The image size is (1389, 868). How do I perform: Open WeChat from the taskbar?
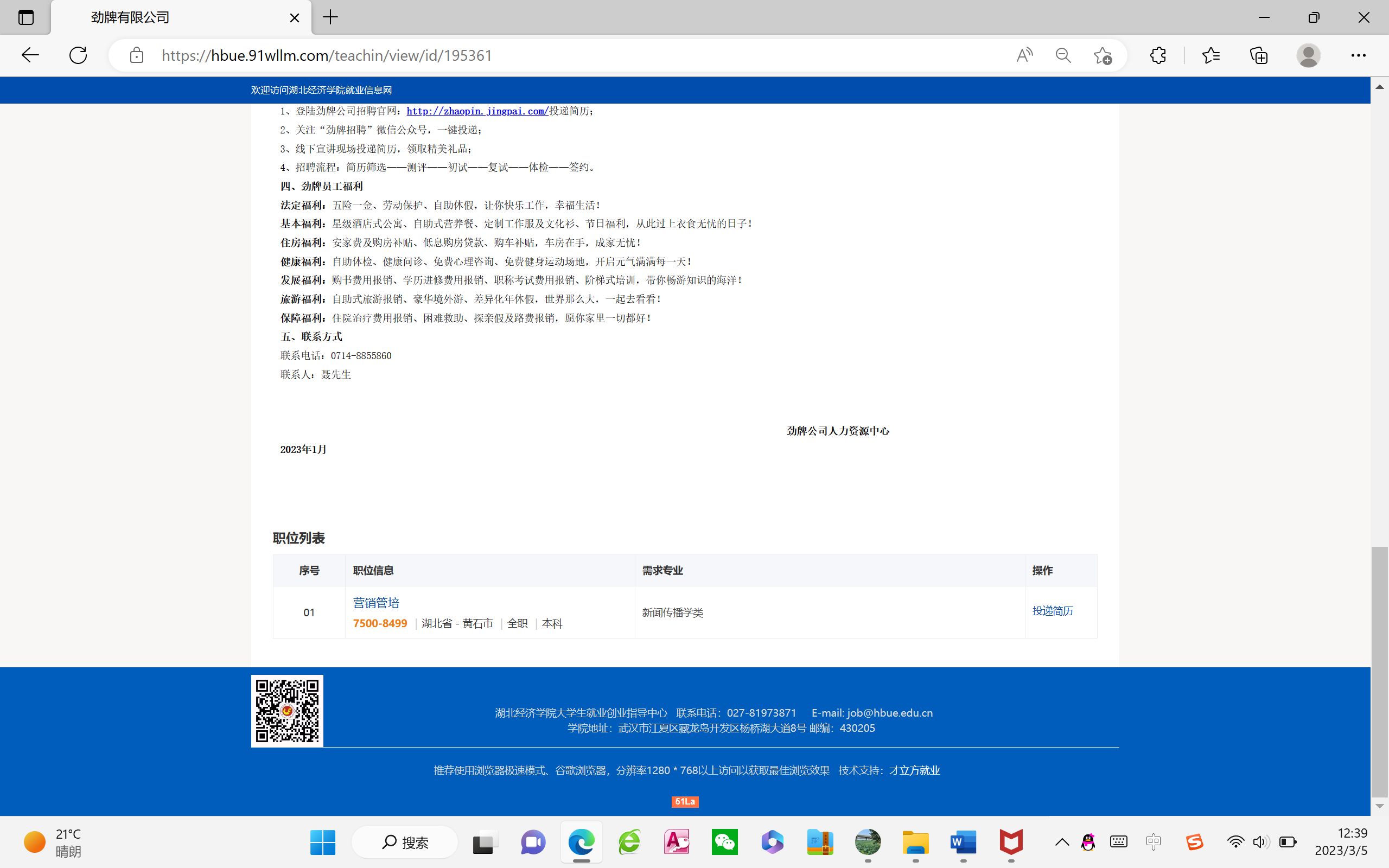tap(724, 842)
